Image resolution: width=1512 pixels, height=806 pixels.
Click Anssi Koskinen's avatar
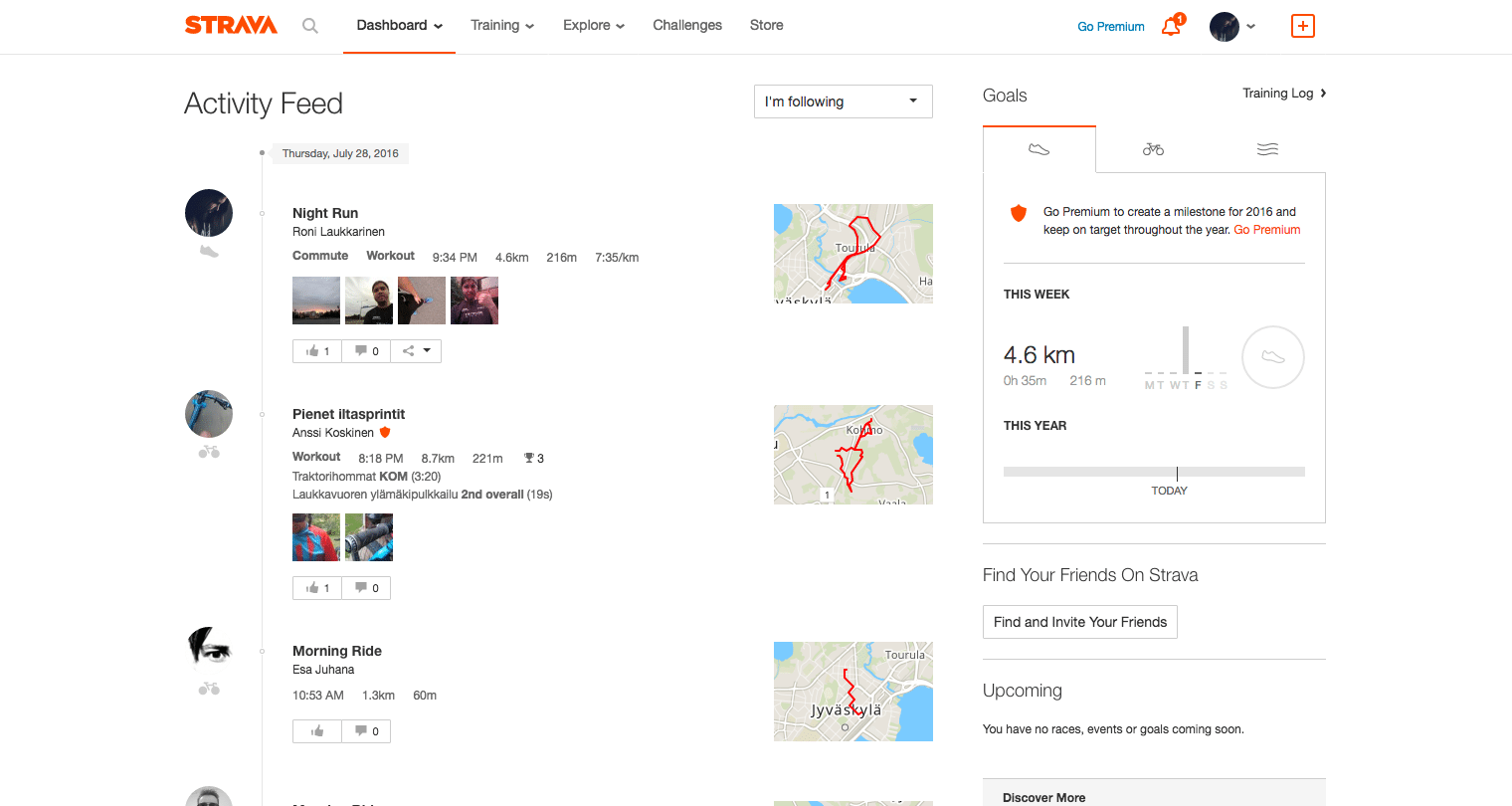[209, 414]
